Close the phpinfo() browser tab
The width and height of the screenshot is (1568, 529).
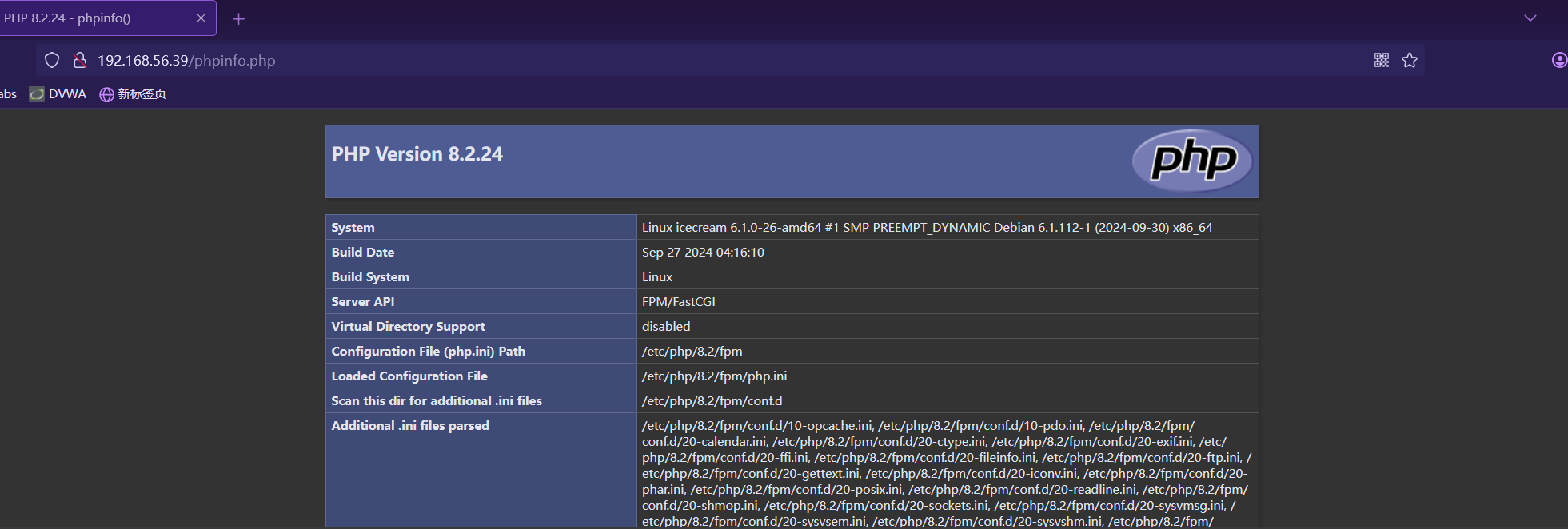pyautogui.click(x=201, y=18)
